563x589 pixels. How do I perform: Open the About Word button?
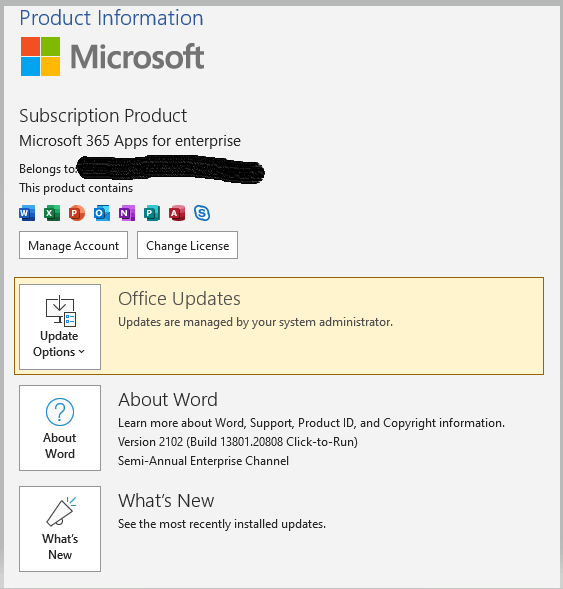pos(60,428)
